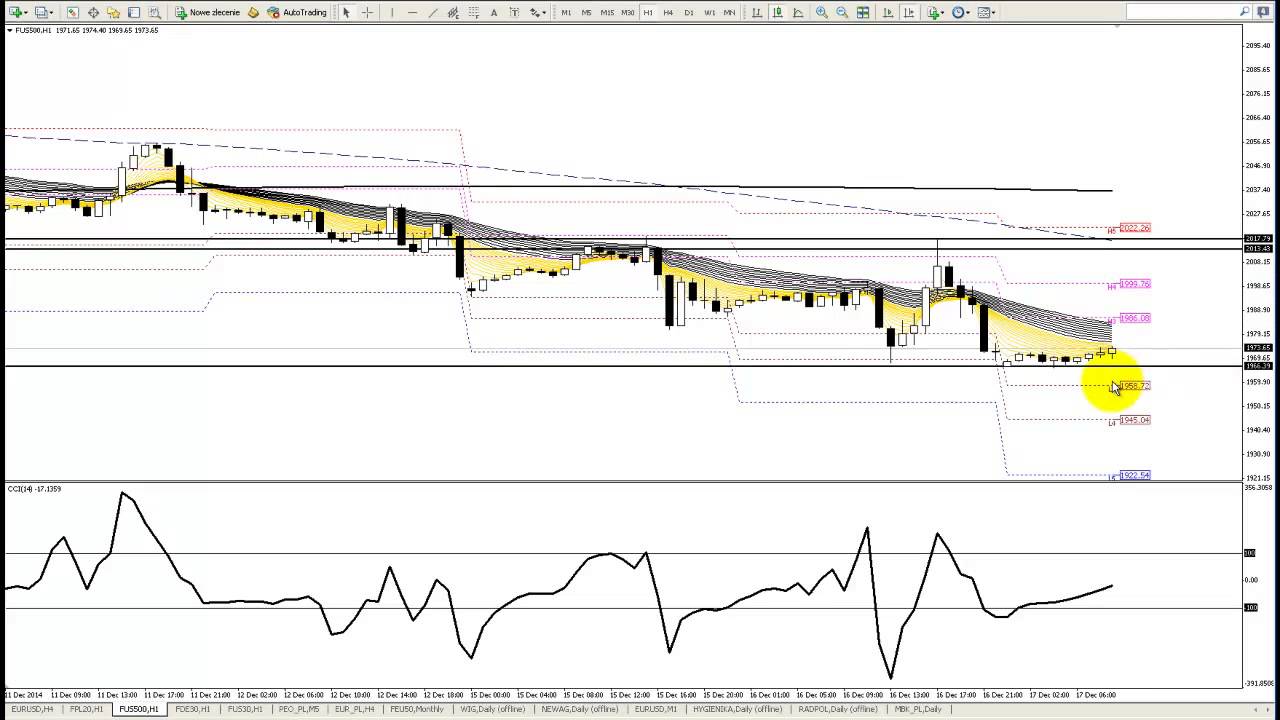Switch to H4 timeframe
This screenshot has height=720, width=1280.
pyautogui.click(x=668, y=12)
